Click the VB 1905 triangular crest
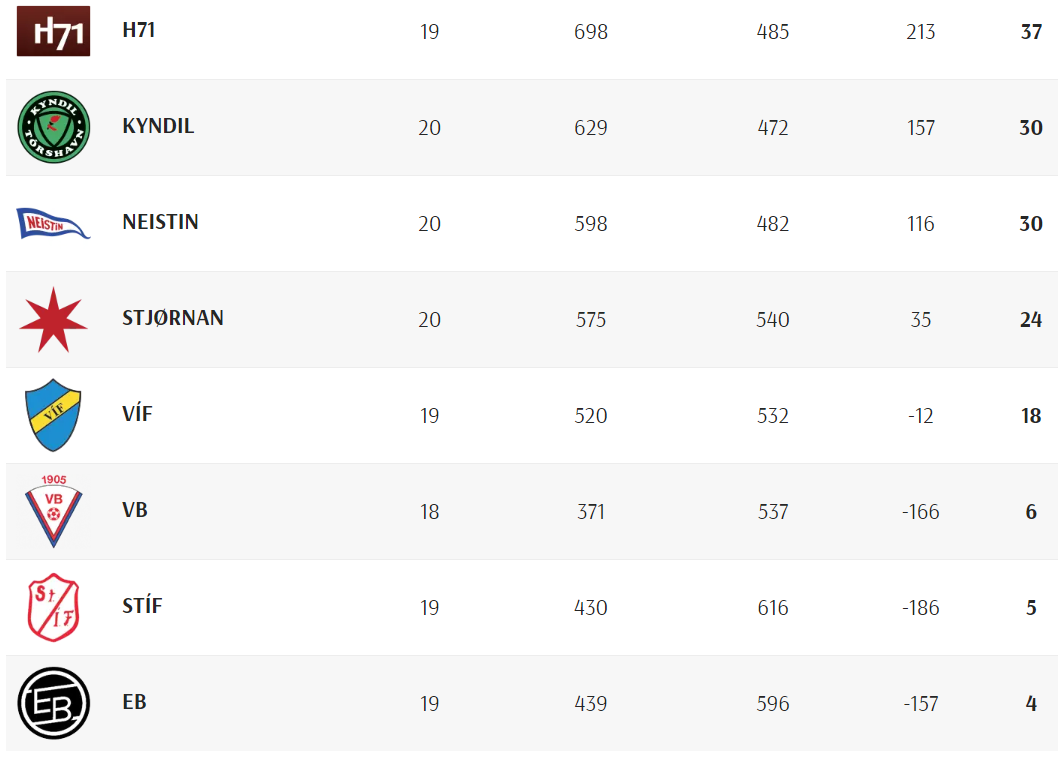The image size is (1058, 760). [53, 511]
